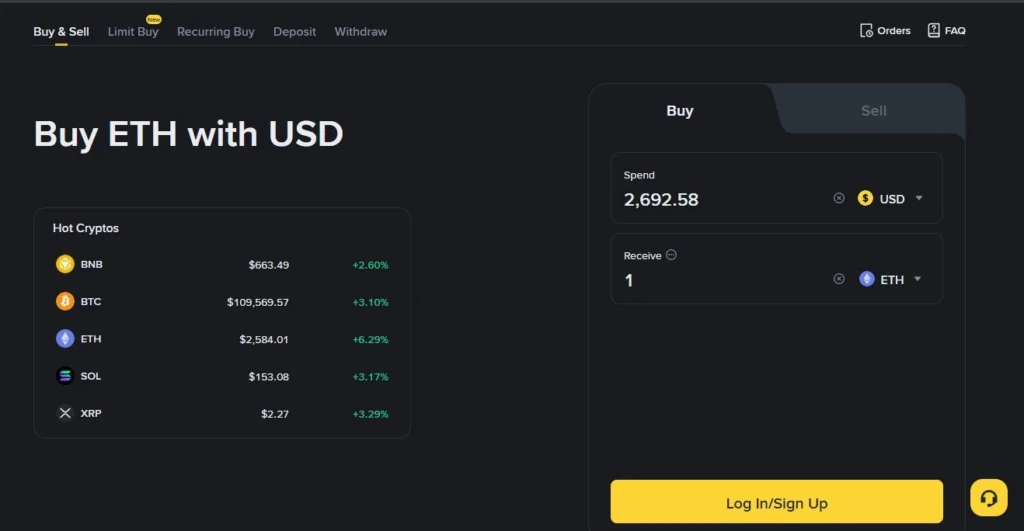Click the BNB coin icon
Image resolution: width=1024 pixels, height=531 pixels.
point(65,264)
